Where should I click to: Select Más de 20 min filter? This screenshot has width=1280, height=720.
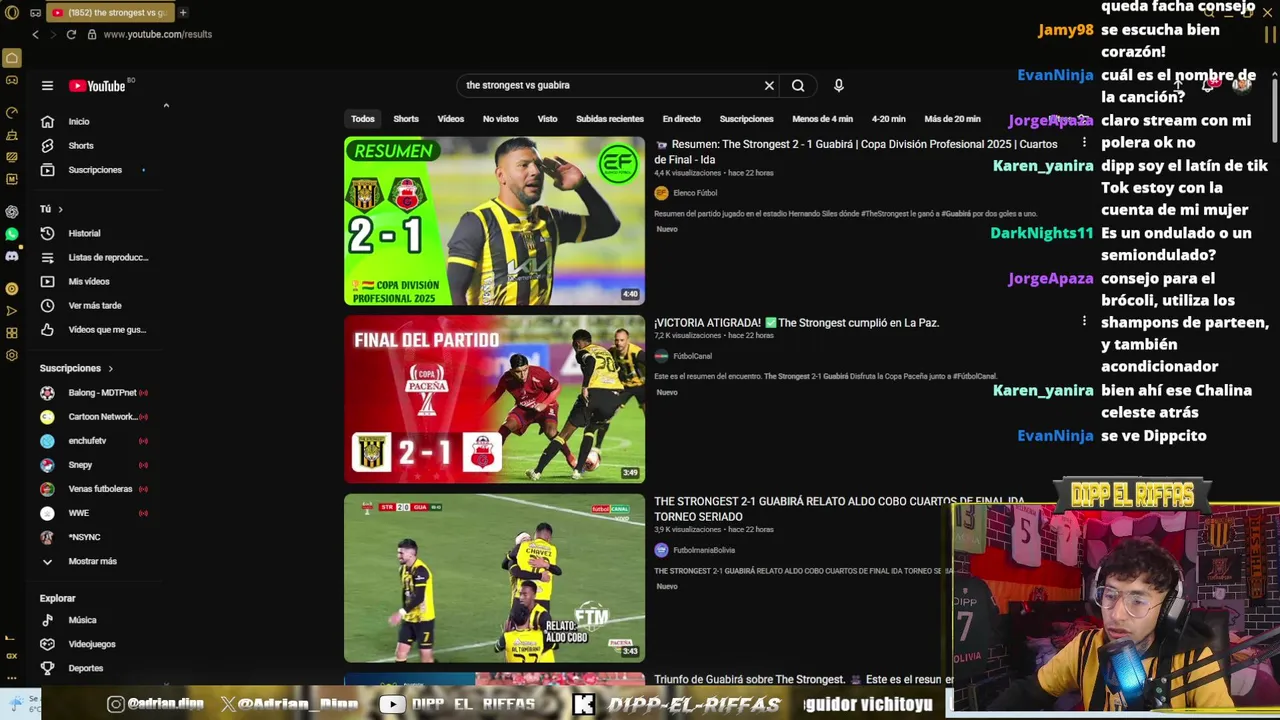pyautogui.click(x=953, y=119)
